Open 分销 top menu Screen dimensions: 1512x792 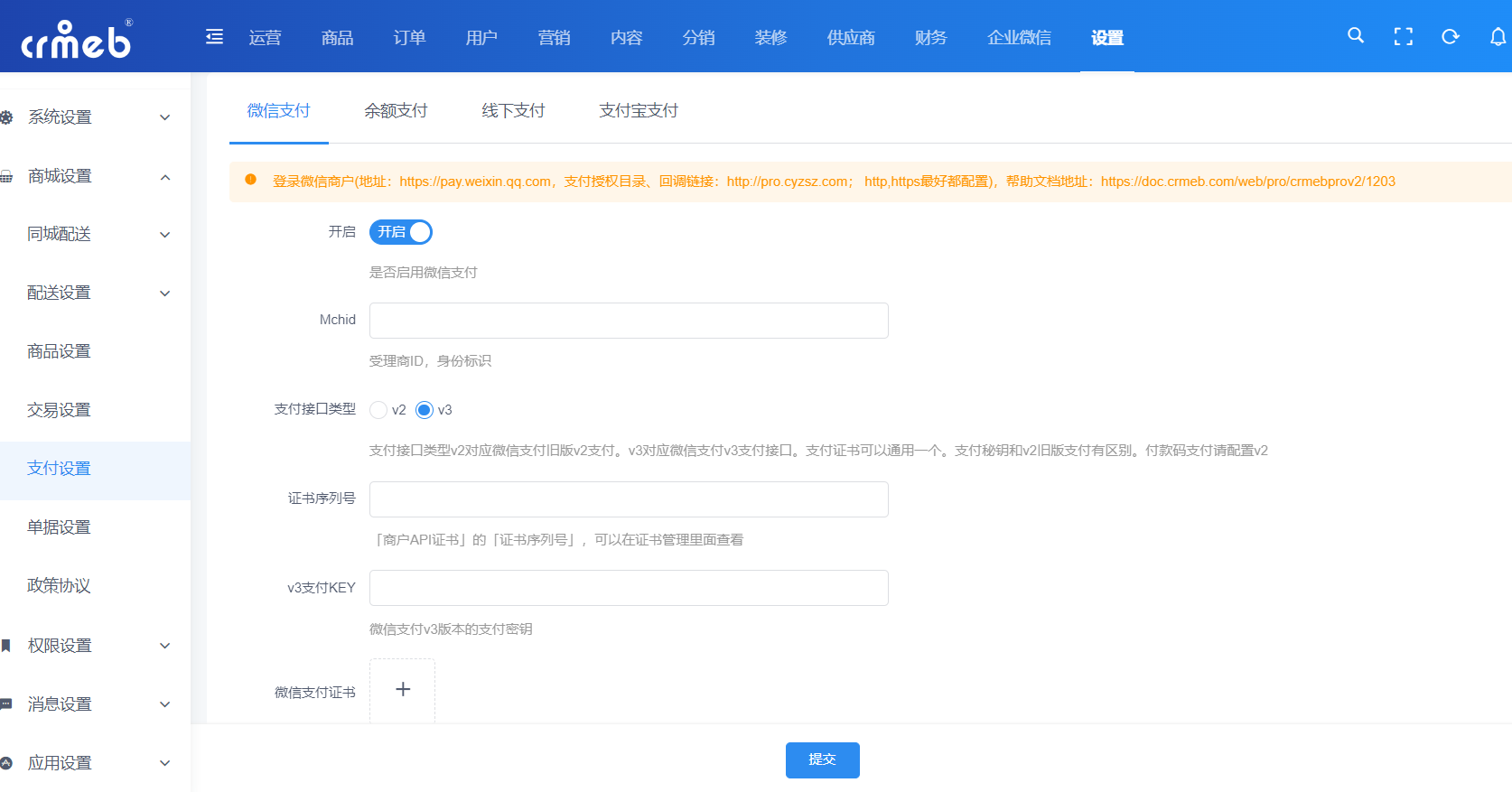pos(698,37)
